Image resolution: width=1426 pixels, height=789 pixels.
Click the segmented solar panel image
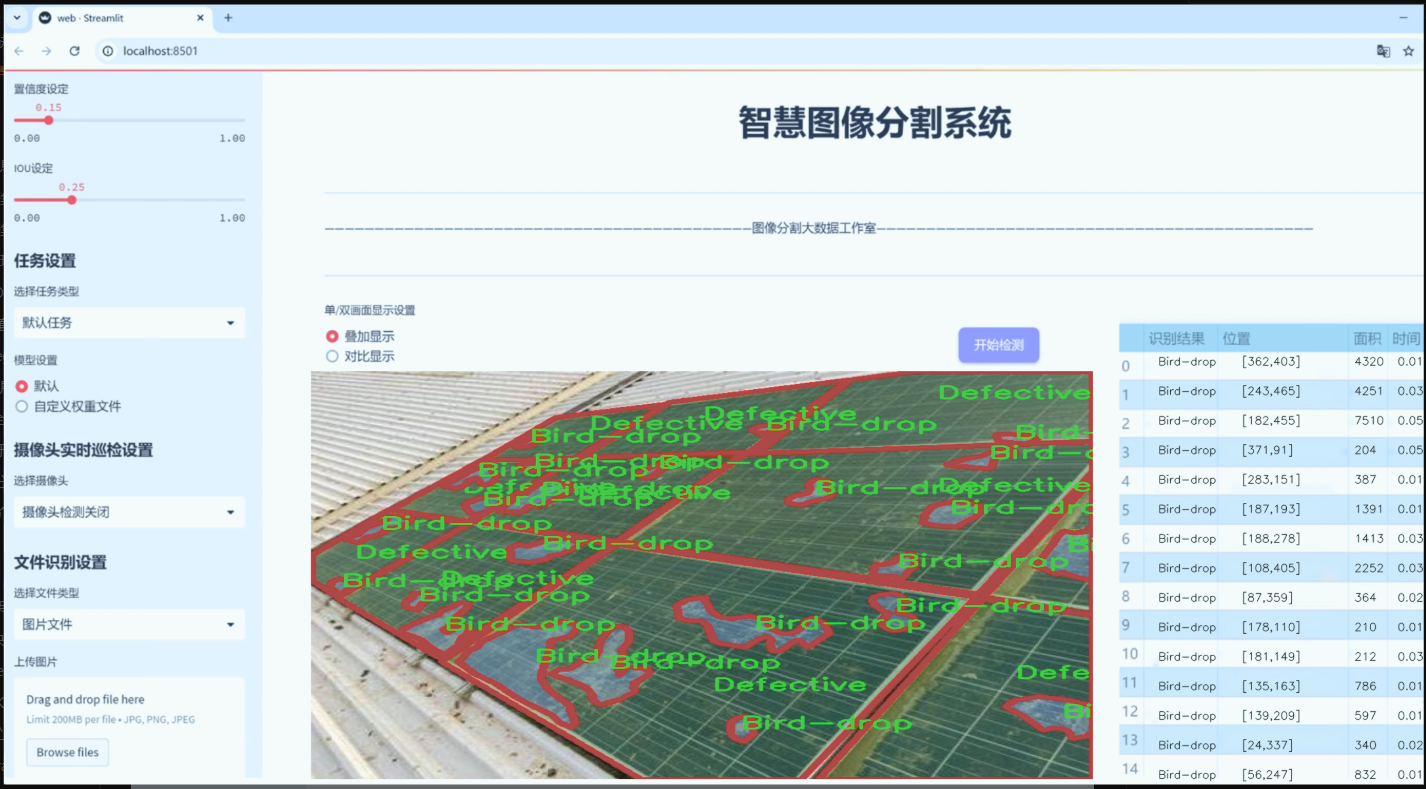(701, 575)
